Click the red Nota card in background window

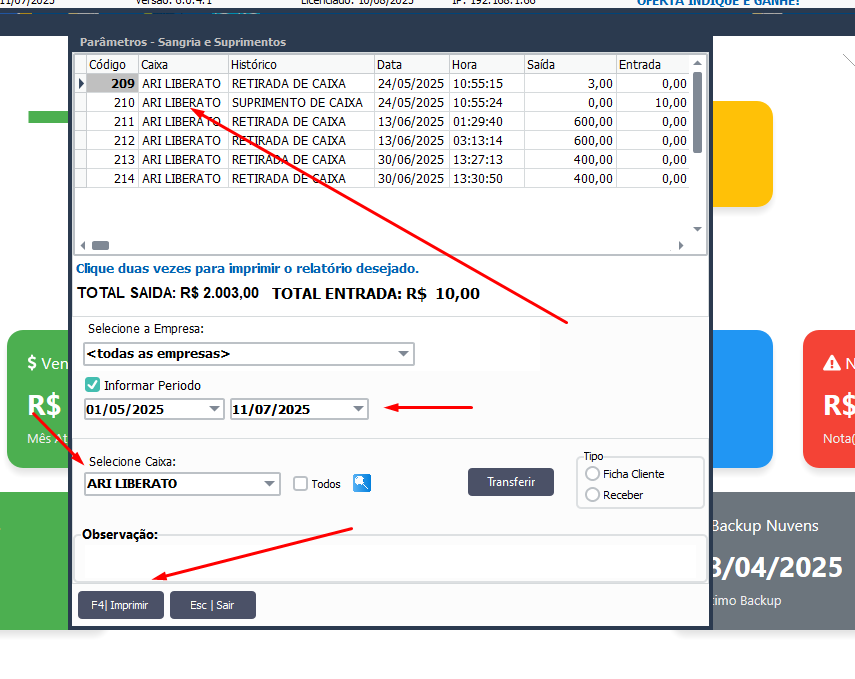[829, 399]
